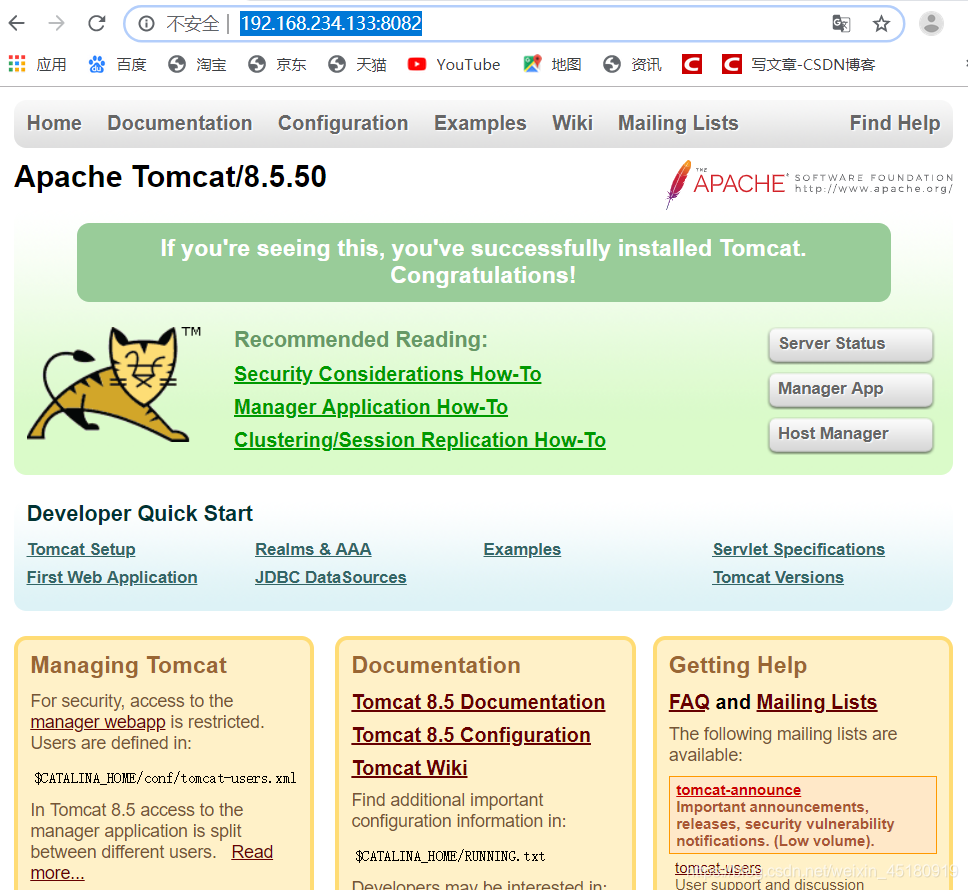Open the 天猫 bookmark
This screenshot has height=890, width=968.
pos(357,64)
